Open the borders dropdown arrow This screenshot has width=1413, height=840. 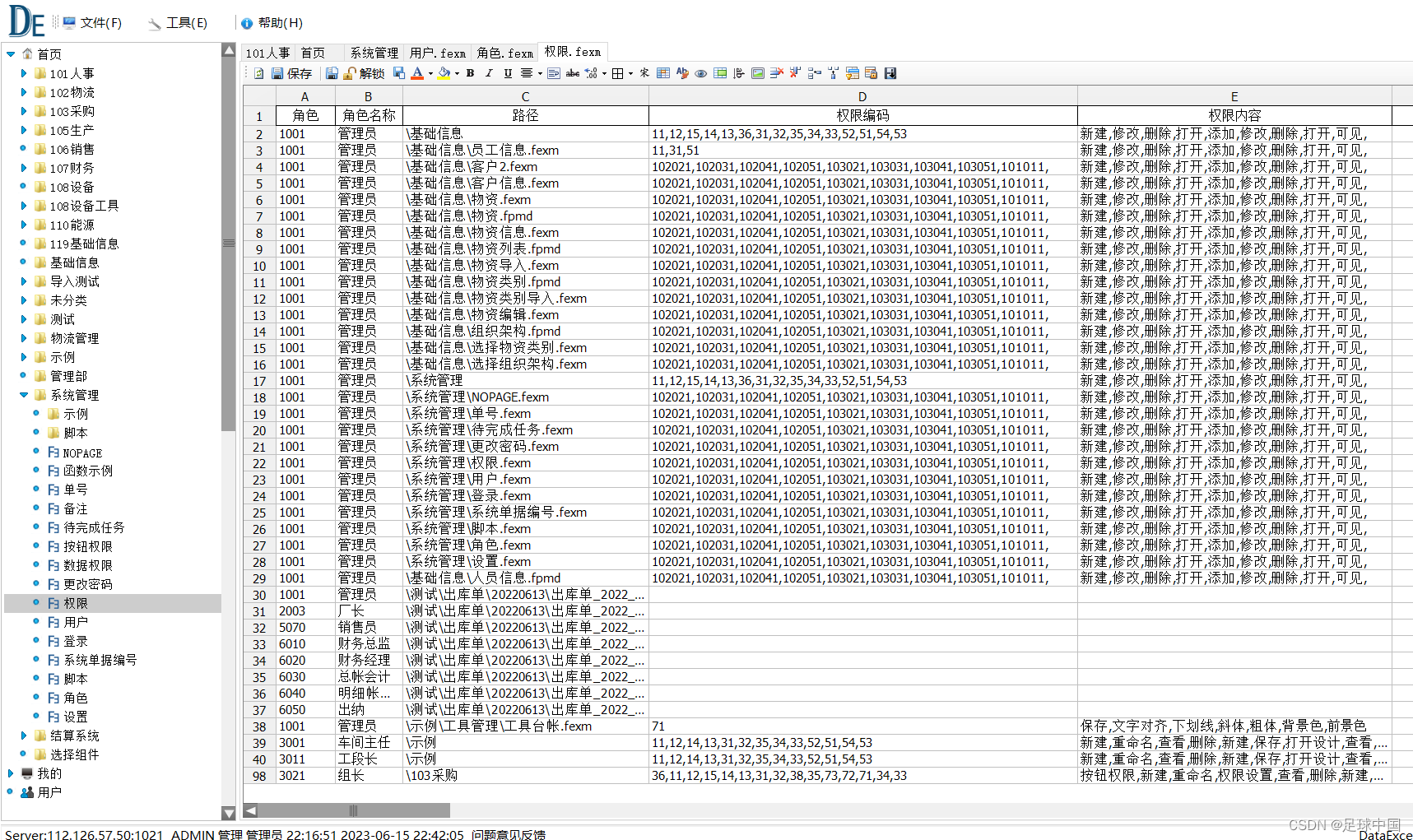630,73
